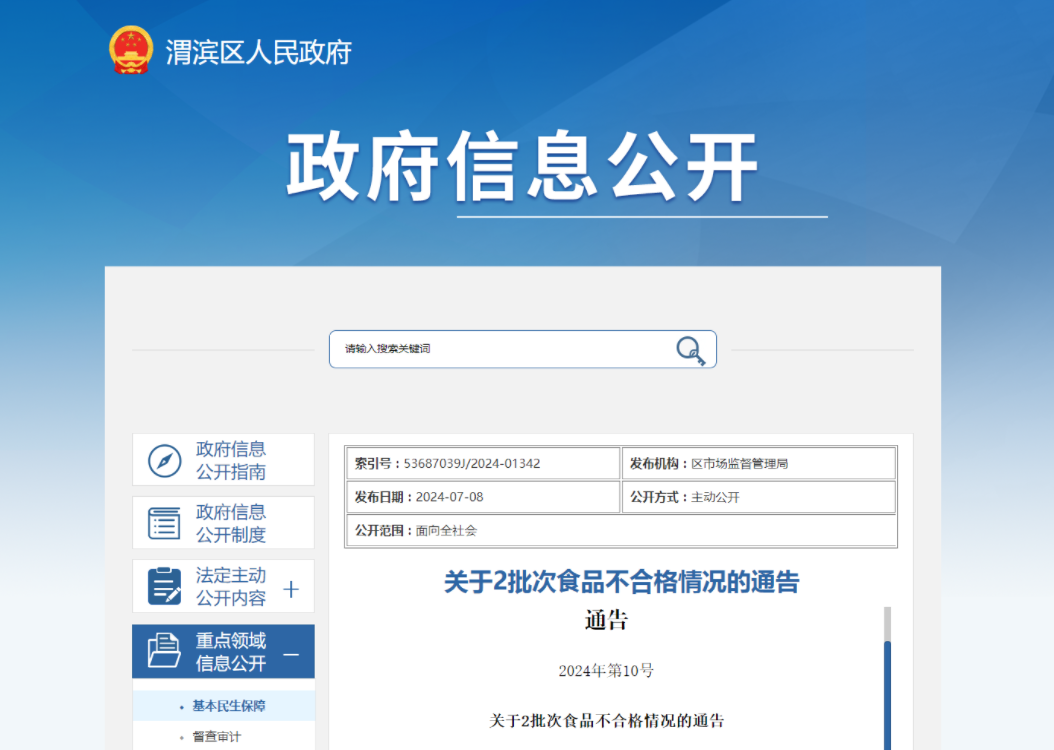Screen dimensions: 1054x750
Task: Open the 政府信息公开制度 menu item
Action: tap(231, 523)
